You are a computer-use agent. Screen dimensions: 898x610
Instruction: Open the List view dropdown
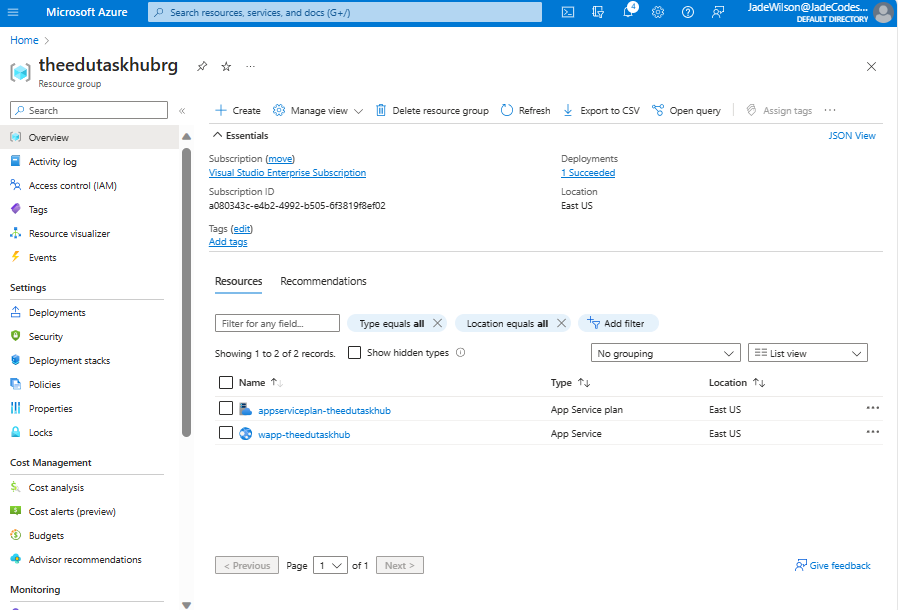[804, 352]
